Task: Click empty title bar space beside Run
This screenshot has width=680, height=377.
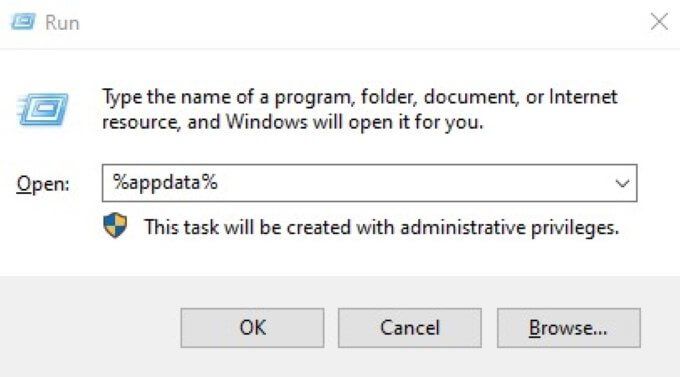Action: [347, 22]
